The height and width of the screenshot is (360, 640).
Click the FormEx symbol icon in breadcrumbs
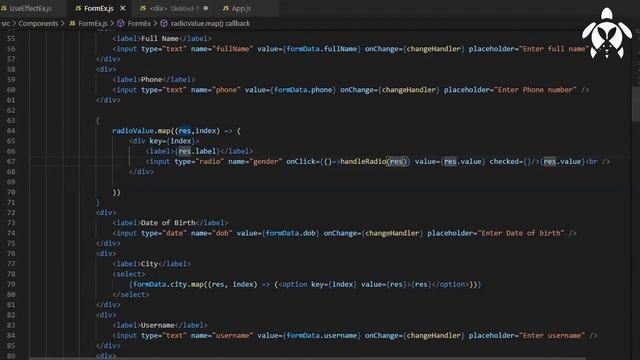click(121, 23)
